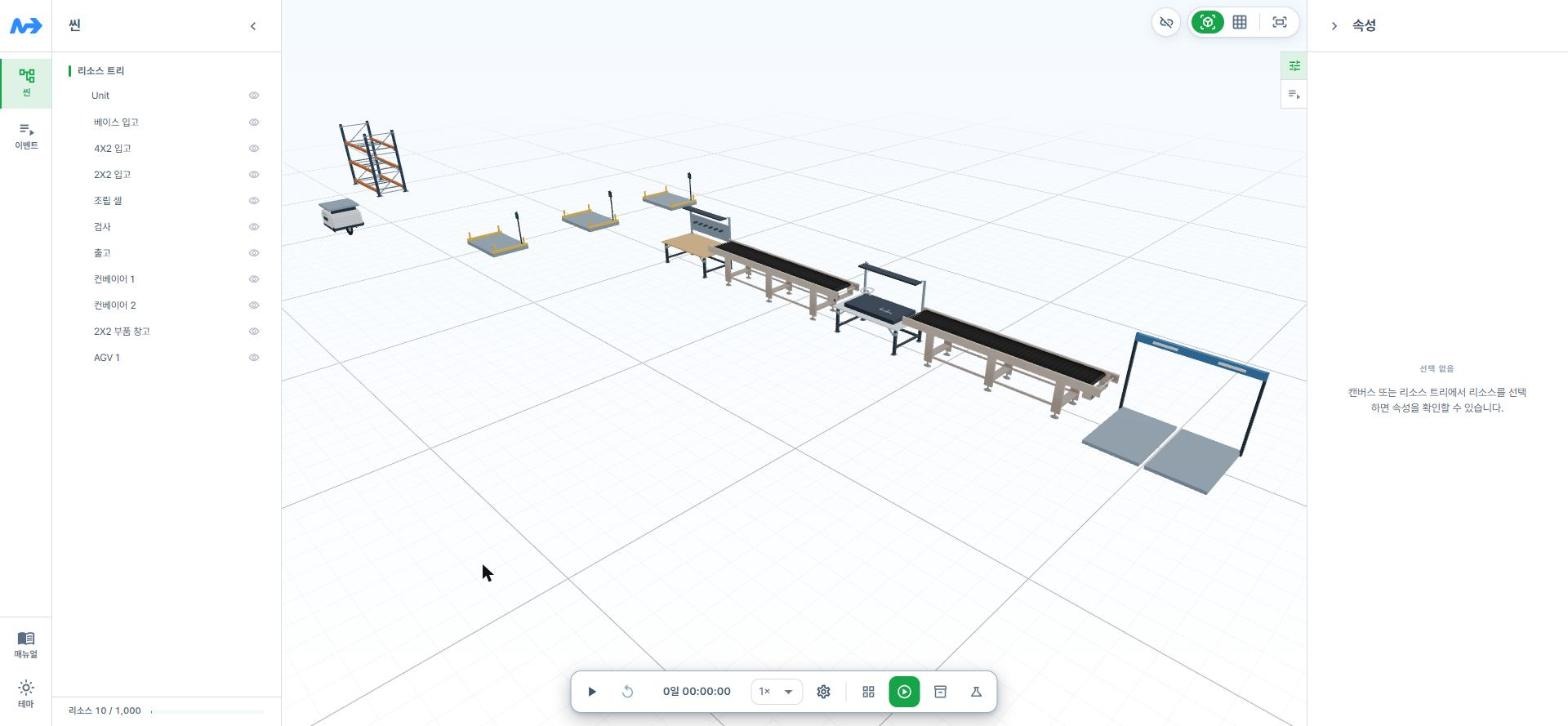
Task: Open the 씬 scene sidebar tab
Action: point(26,83)
